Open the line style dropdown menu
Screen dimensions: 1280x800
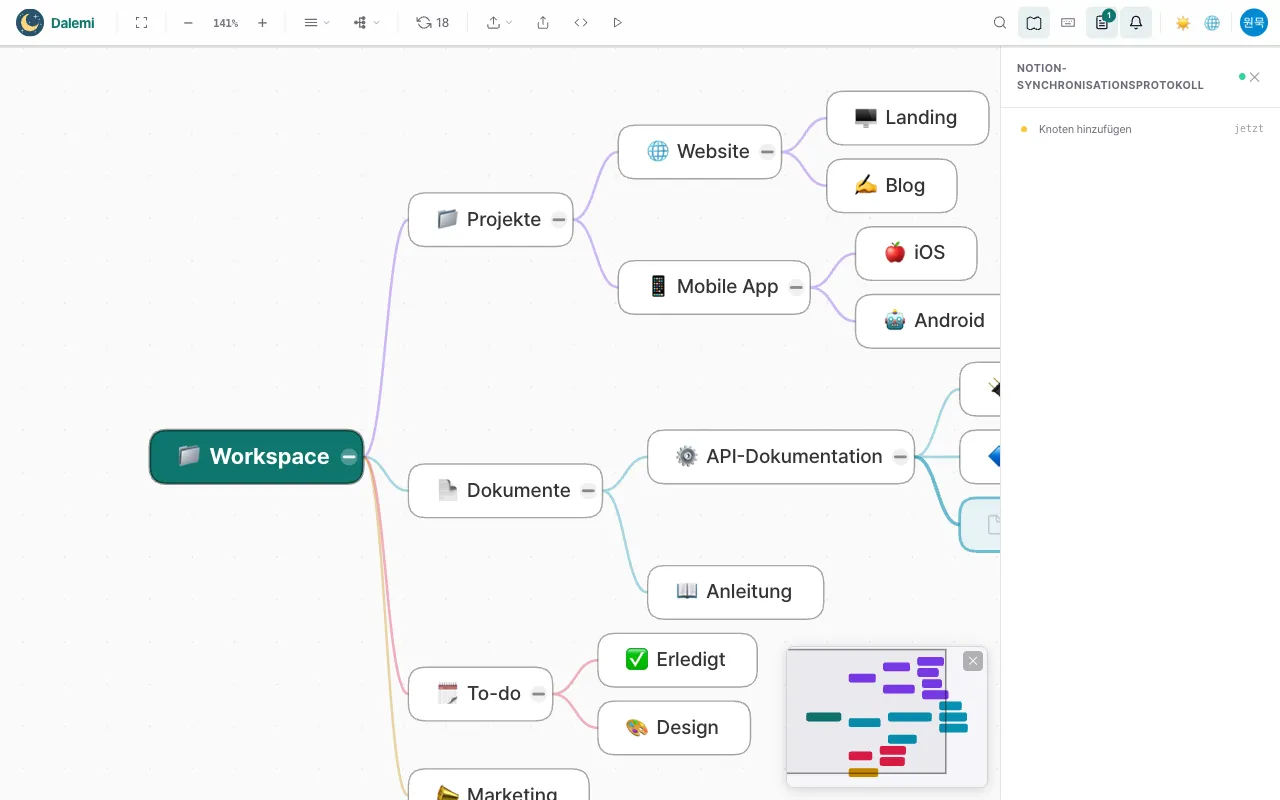click(316, 22)
